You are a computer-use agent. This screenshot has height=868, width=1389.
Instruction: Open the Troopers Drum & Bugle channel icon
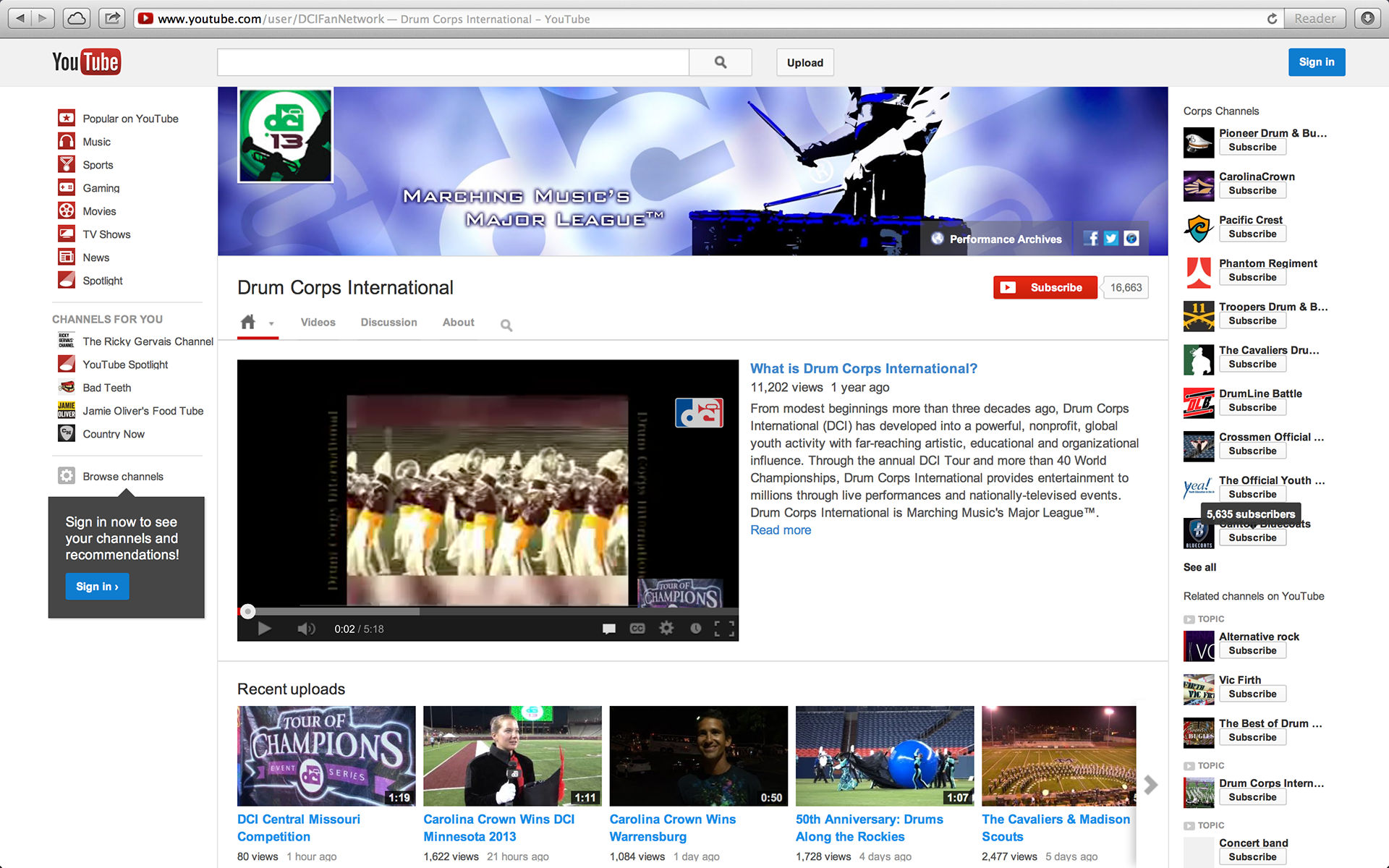pyautogui.click(x=1199, y=316)
